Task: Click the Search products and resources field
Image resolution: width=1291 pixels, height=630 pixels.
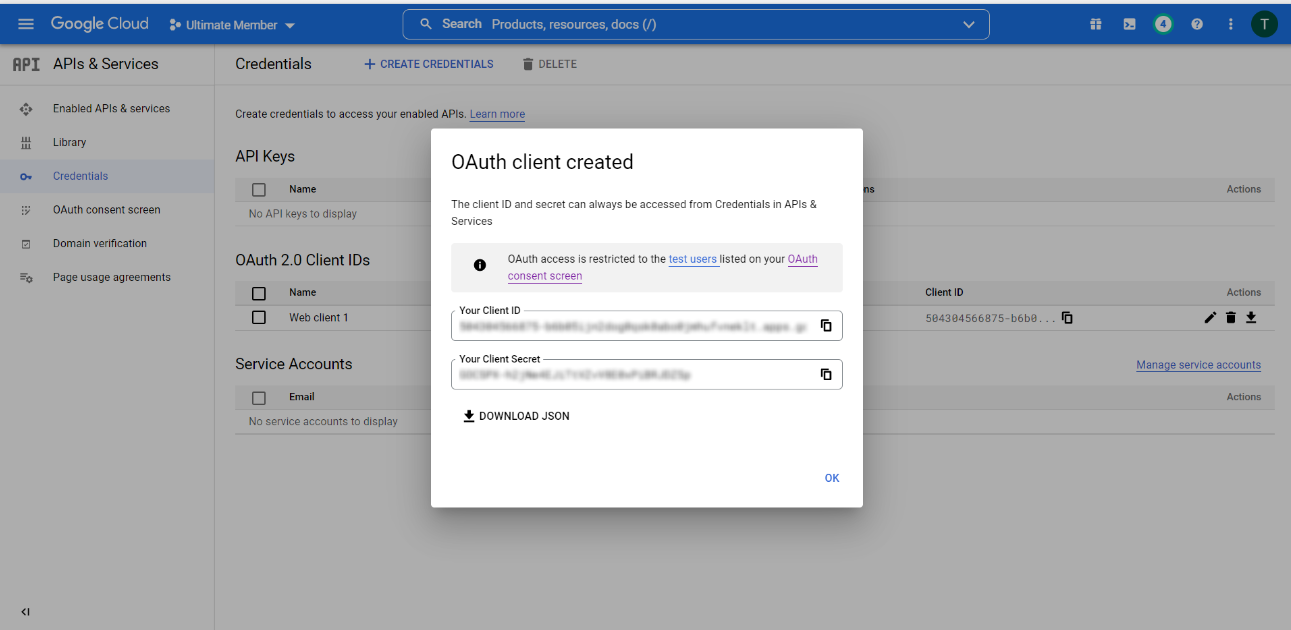Action: pyautogui.click(x=696, y=24)
